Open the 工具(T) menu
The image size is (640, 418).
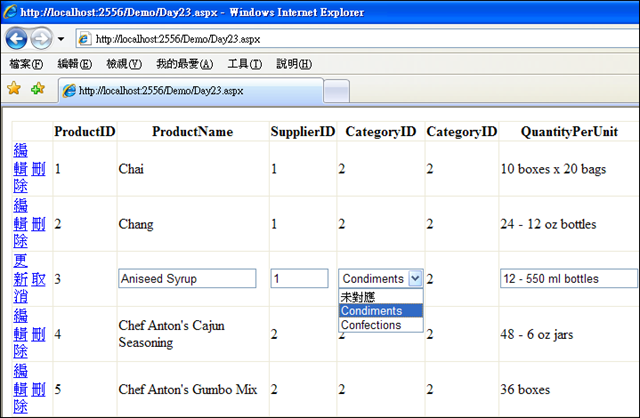(244, 64)
